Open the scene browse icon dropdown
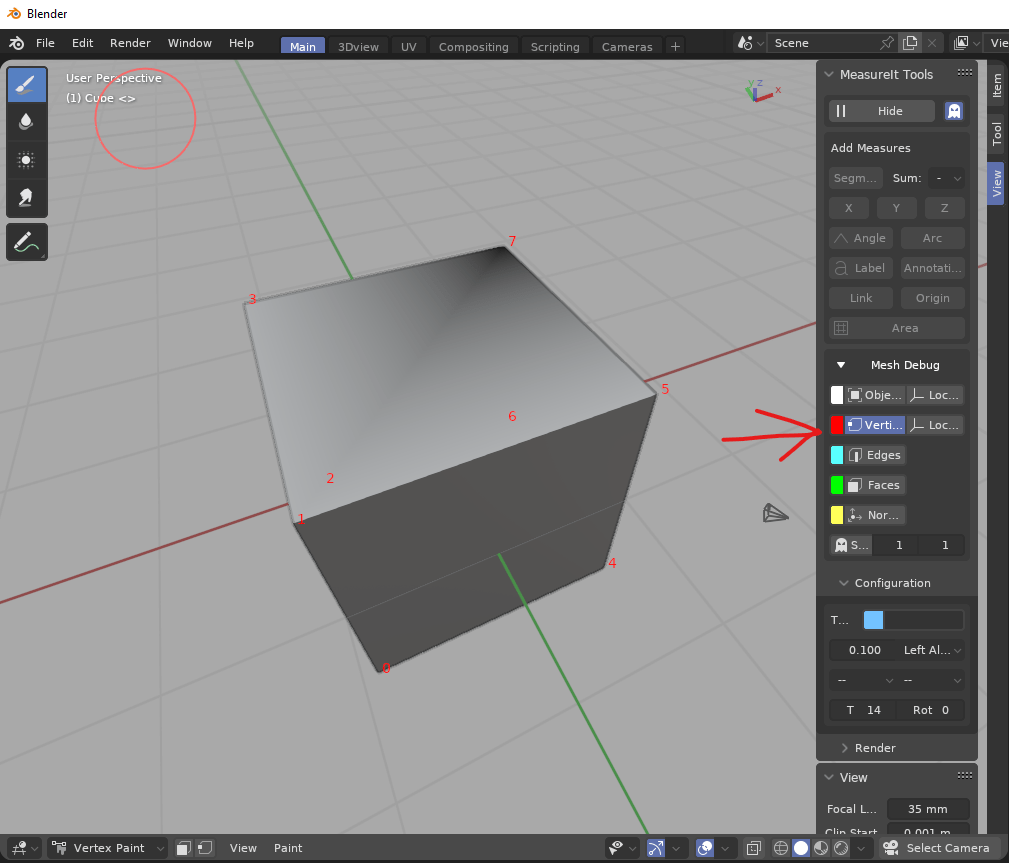Screen dimensions: 1009x863 coord(750,43)
